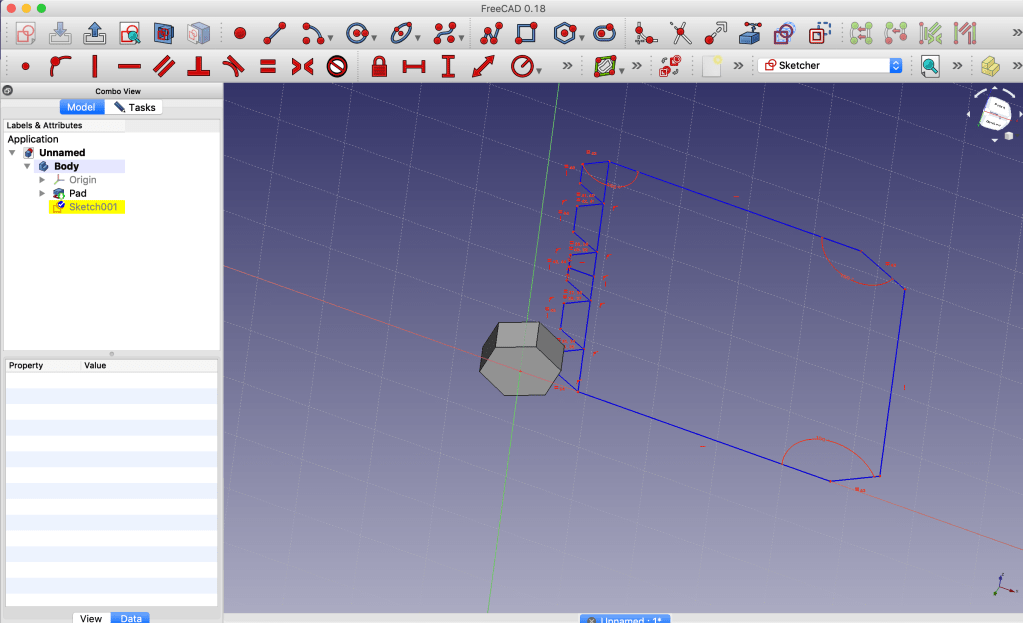
Task: Apply the Parallel constraint
Action: [x=164, y=67]
